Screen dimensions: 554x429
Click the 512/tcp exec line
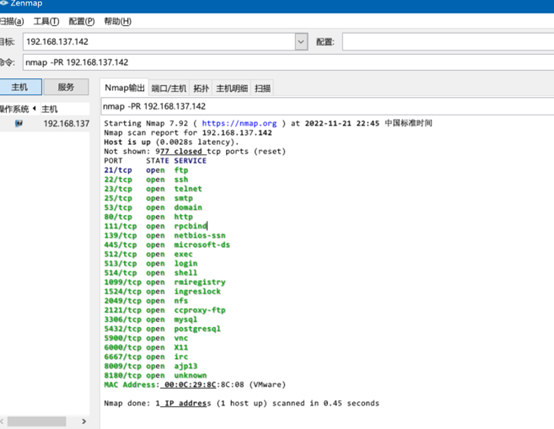coord(148,254)
